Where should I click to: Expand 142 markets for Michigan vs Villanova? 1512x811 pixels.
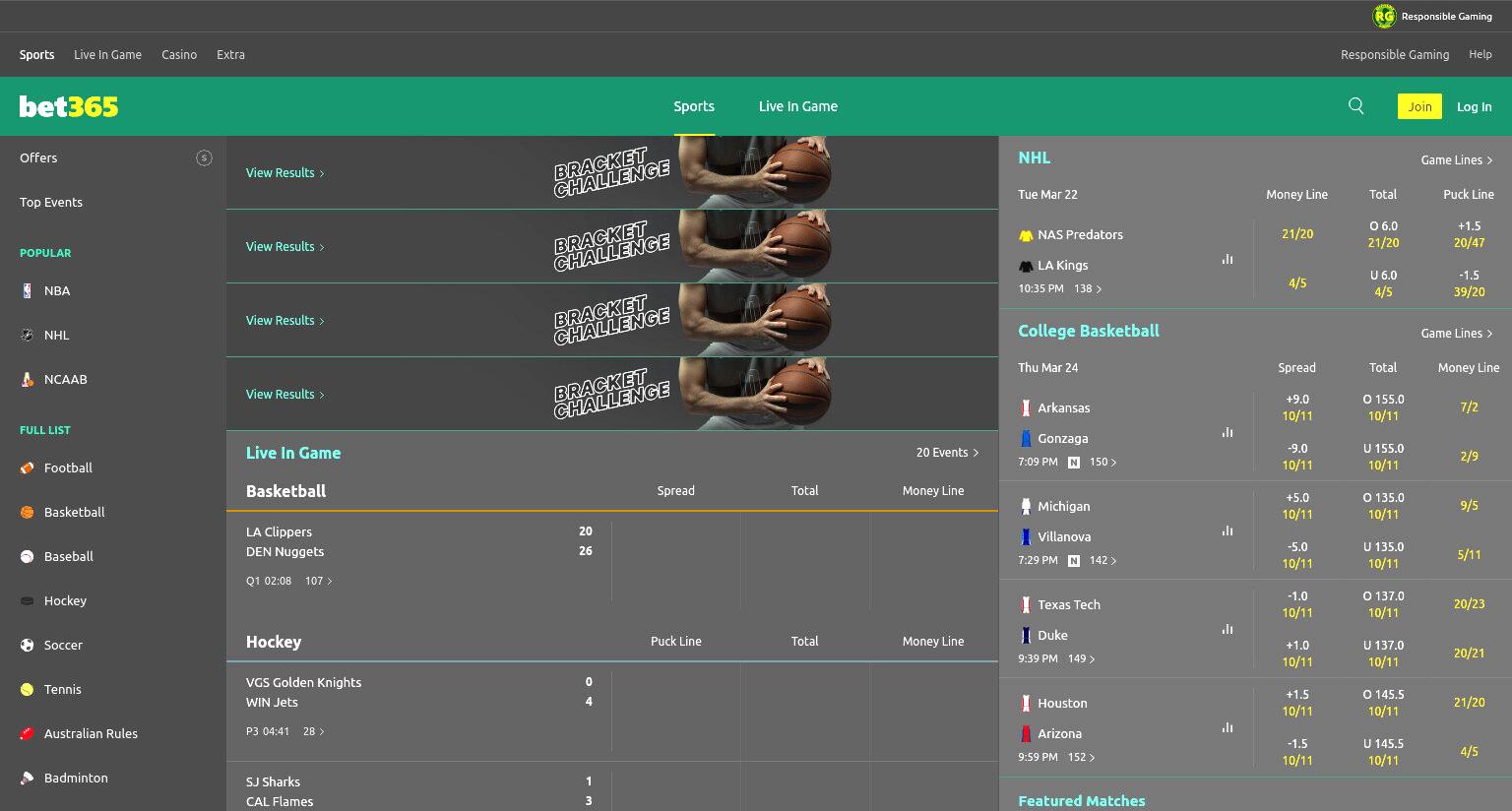coord(1102,560)
